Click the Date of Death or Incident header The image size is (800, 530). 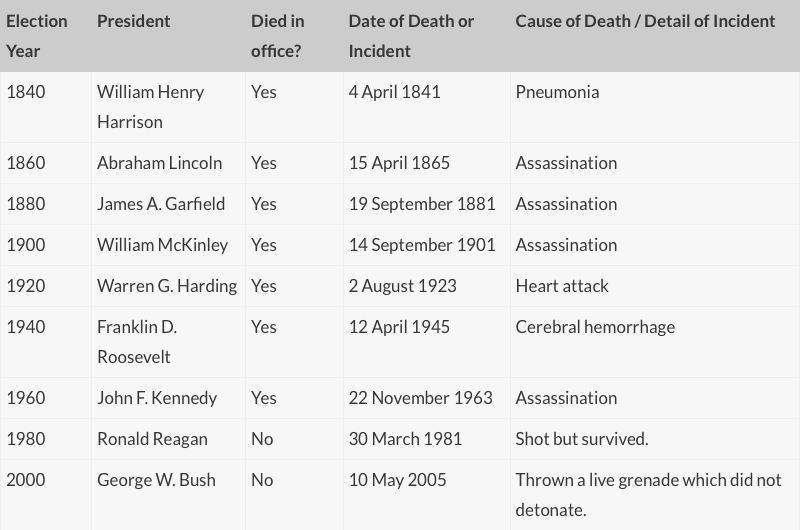pos(411,35)
